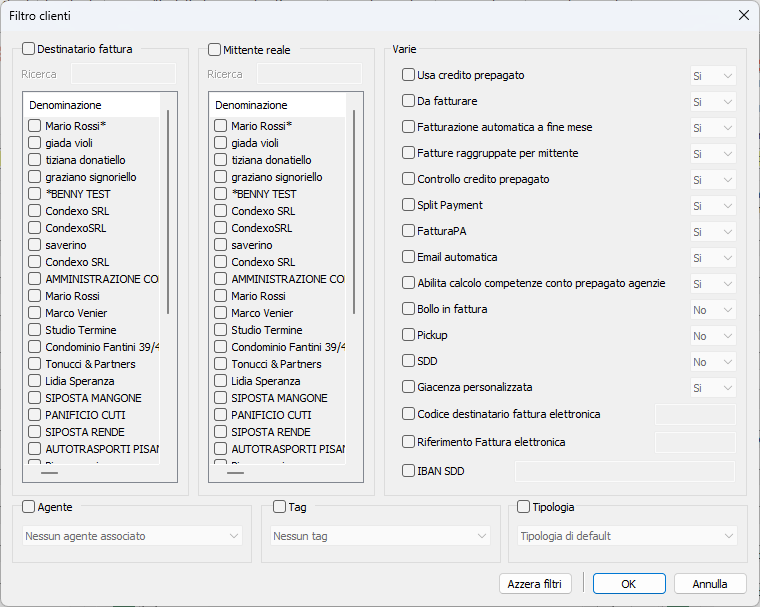Enable the Mittente reale checkbox

coord(215,49)
